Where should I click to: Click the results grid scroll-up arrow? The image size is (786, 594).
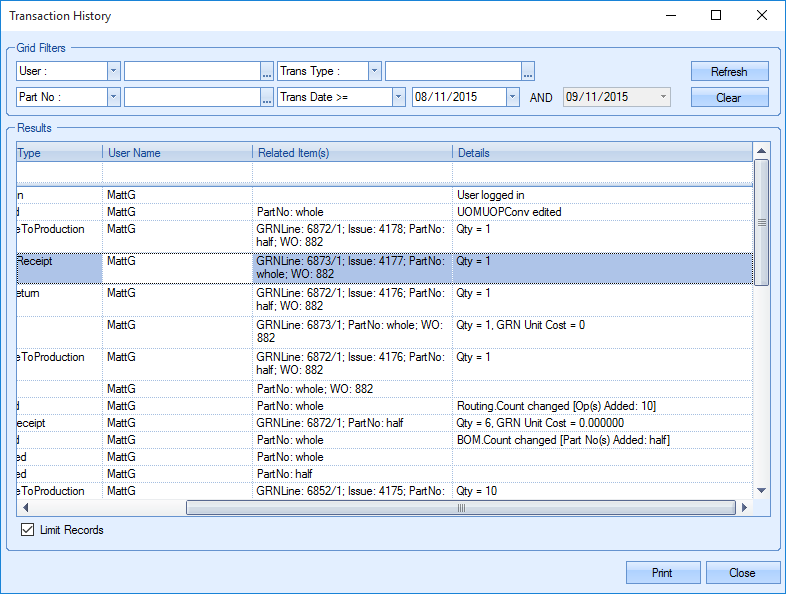(761, 152)
